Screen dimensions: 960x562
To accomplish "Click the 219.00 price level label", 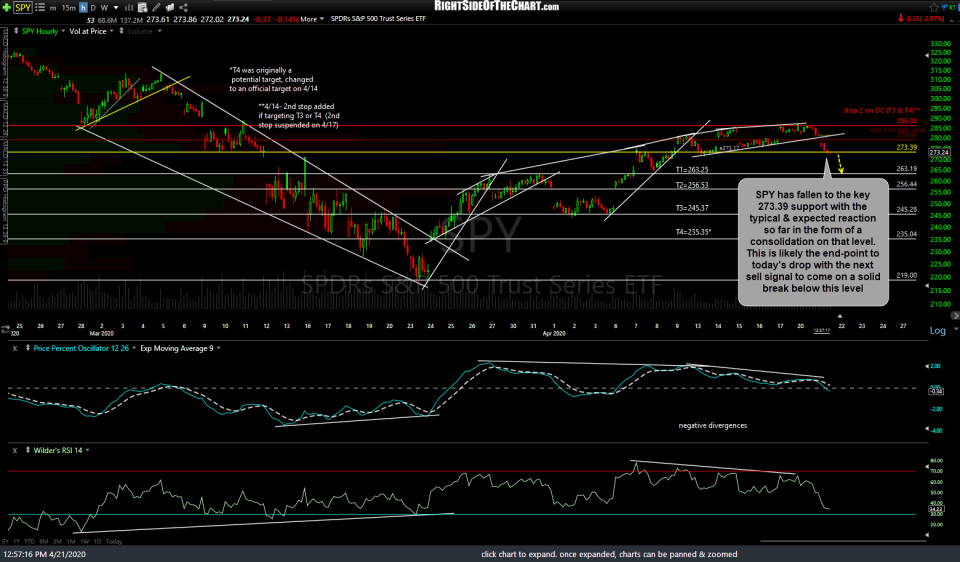I will tap(907, 275).
